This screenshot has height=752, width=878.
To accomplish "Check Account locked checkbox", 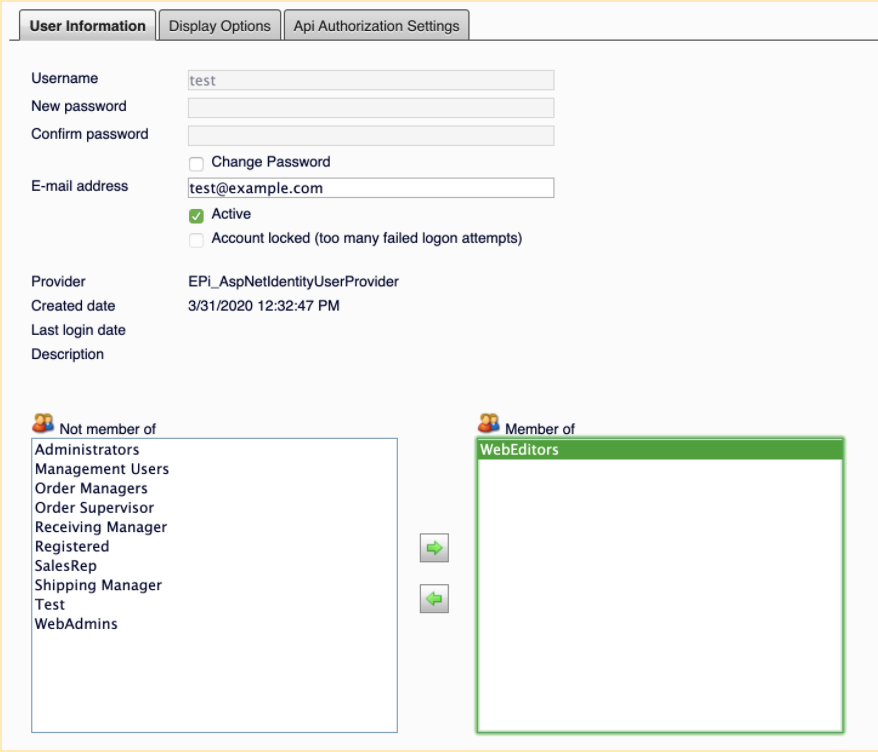I will 196,240.
